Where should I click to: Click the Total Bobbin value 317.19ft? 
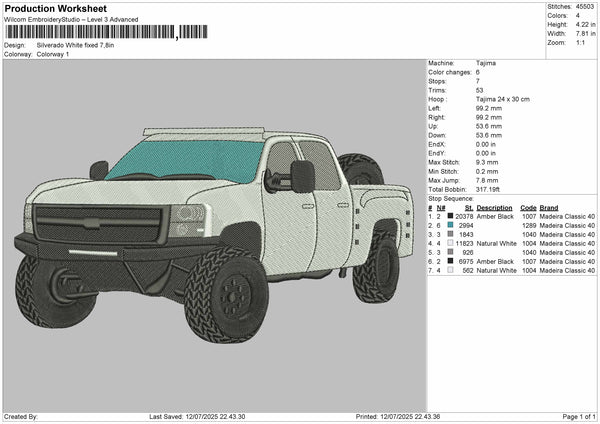coord(488,189)
